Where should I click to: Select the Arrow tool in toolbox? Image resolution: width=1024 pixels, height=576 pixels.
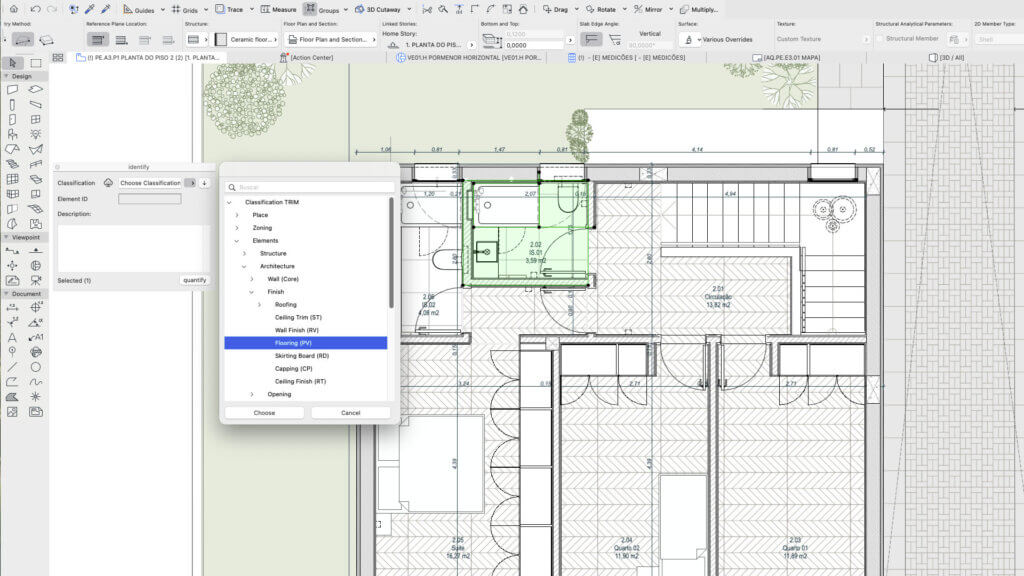[12, 63]
